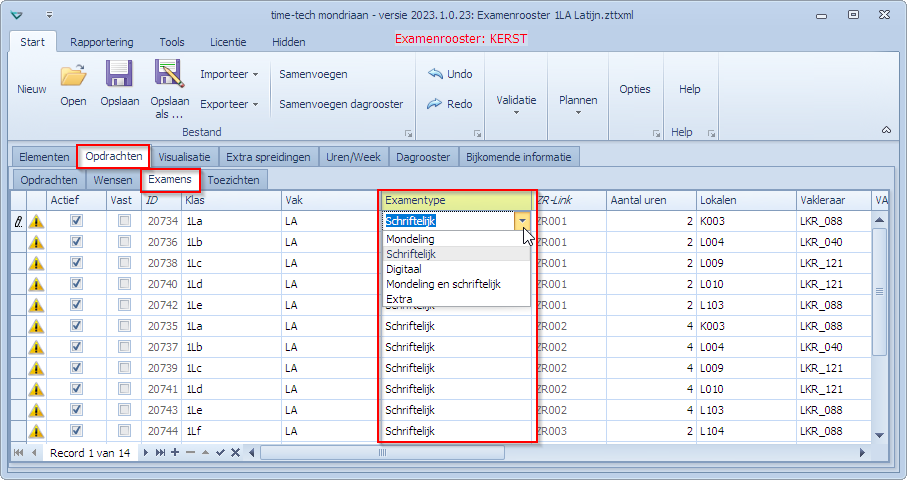Open the Exporteer dropdown
The width and height of the screenshot is (907, 480).
(x=229, y=104)
